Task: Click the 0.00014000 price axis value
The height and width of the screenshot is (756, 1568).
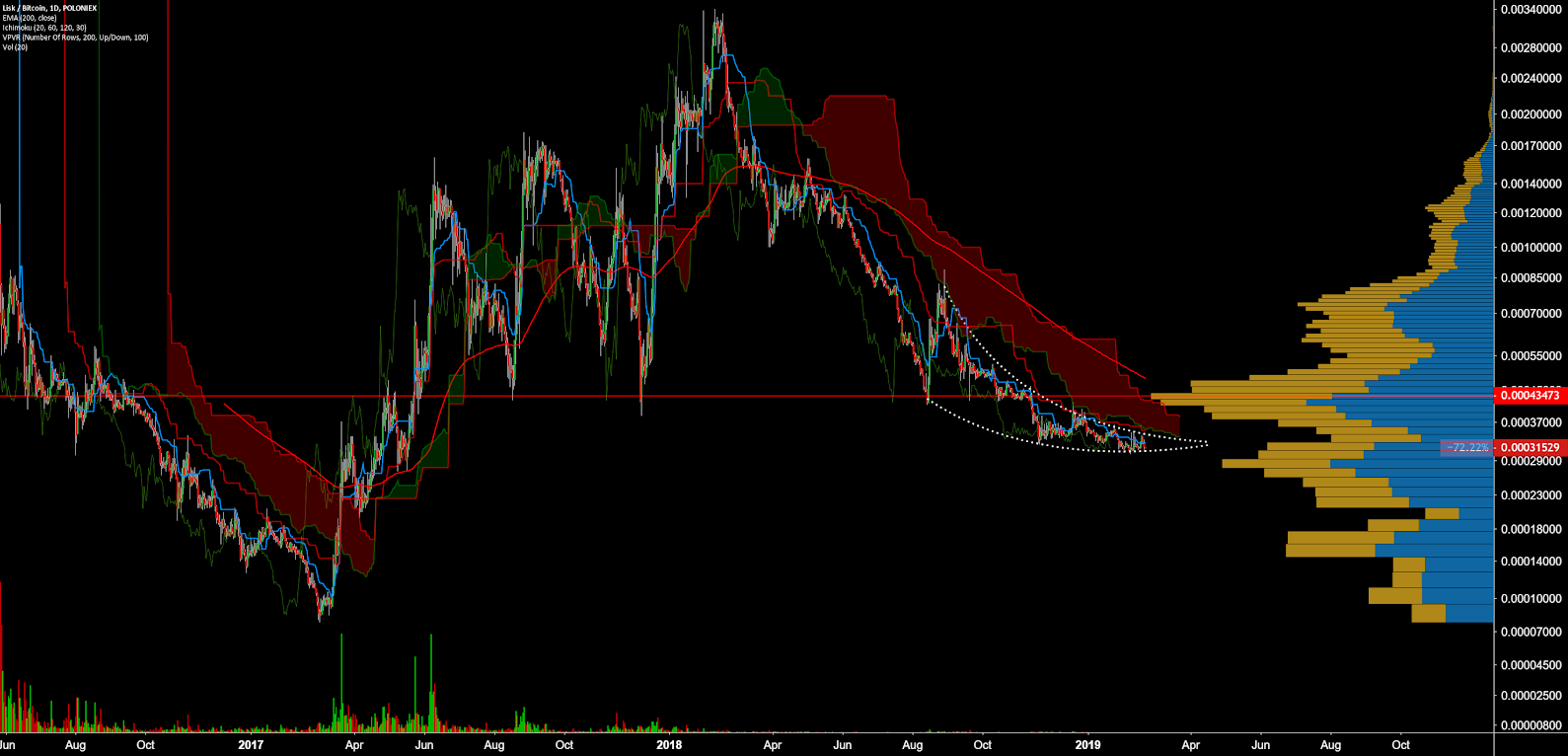Action: pos(1531,562)
